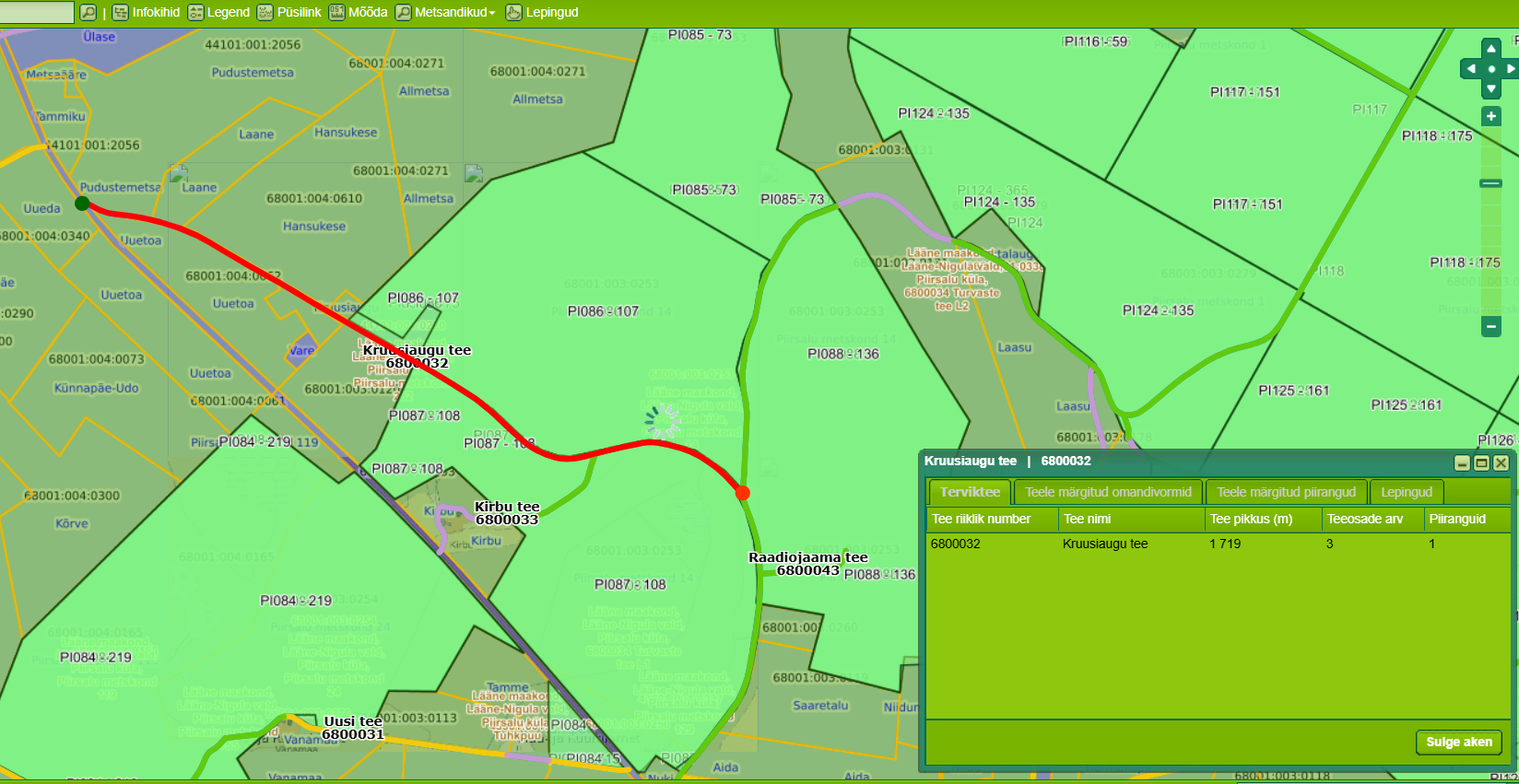Zoom in with the plus button
The image size is (1519, 784).
tap(1491, 116)
